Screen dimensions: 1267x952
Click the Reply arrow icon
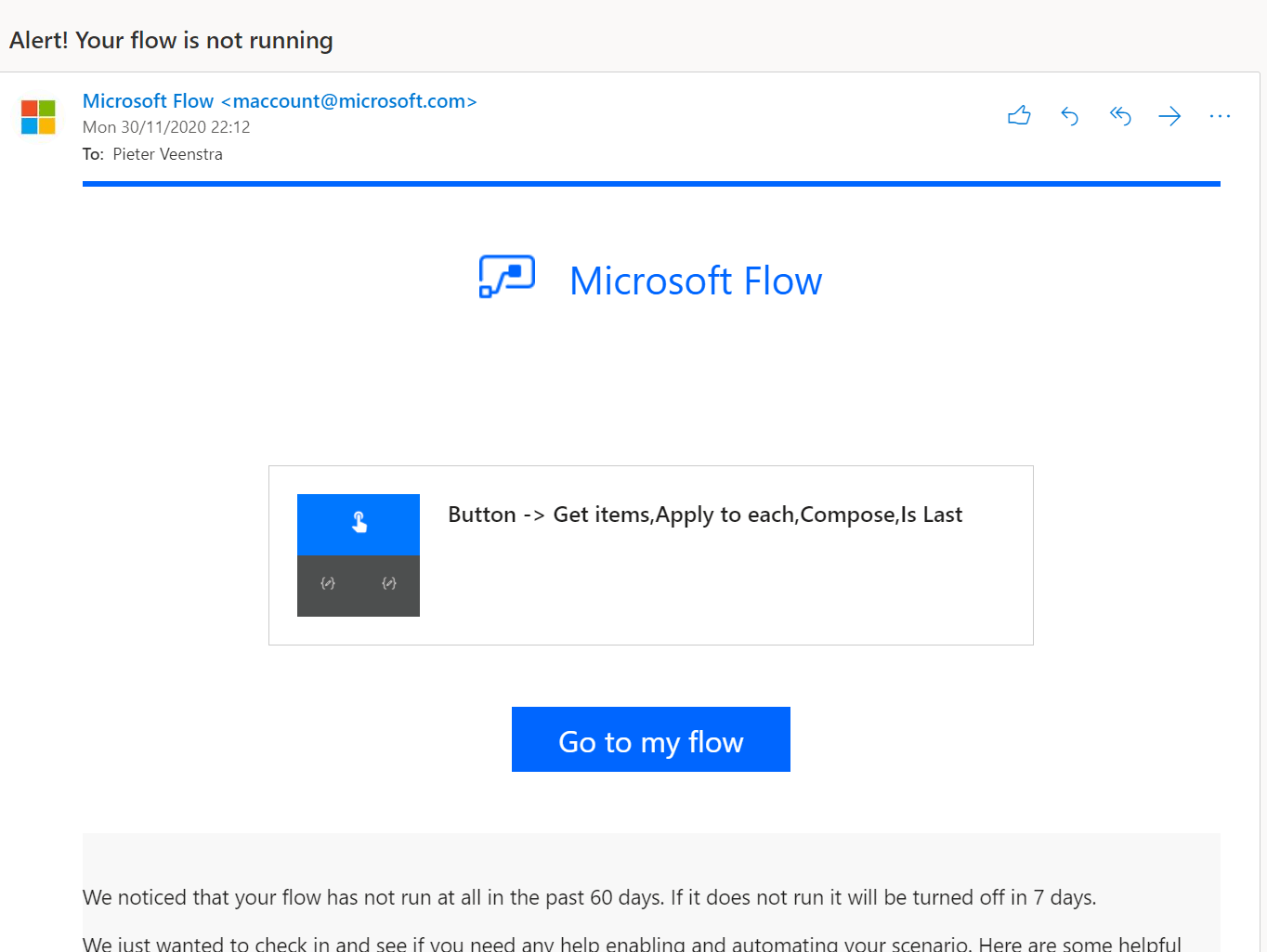click(x=1069, y=115)
